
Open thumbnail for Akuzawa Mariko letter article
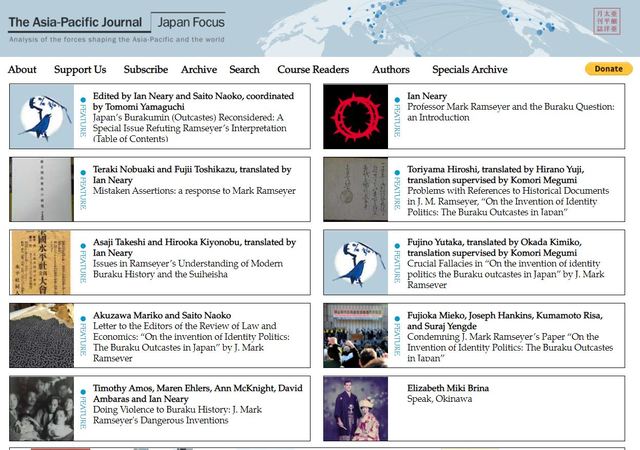click(42, 335)
